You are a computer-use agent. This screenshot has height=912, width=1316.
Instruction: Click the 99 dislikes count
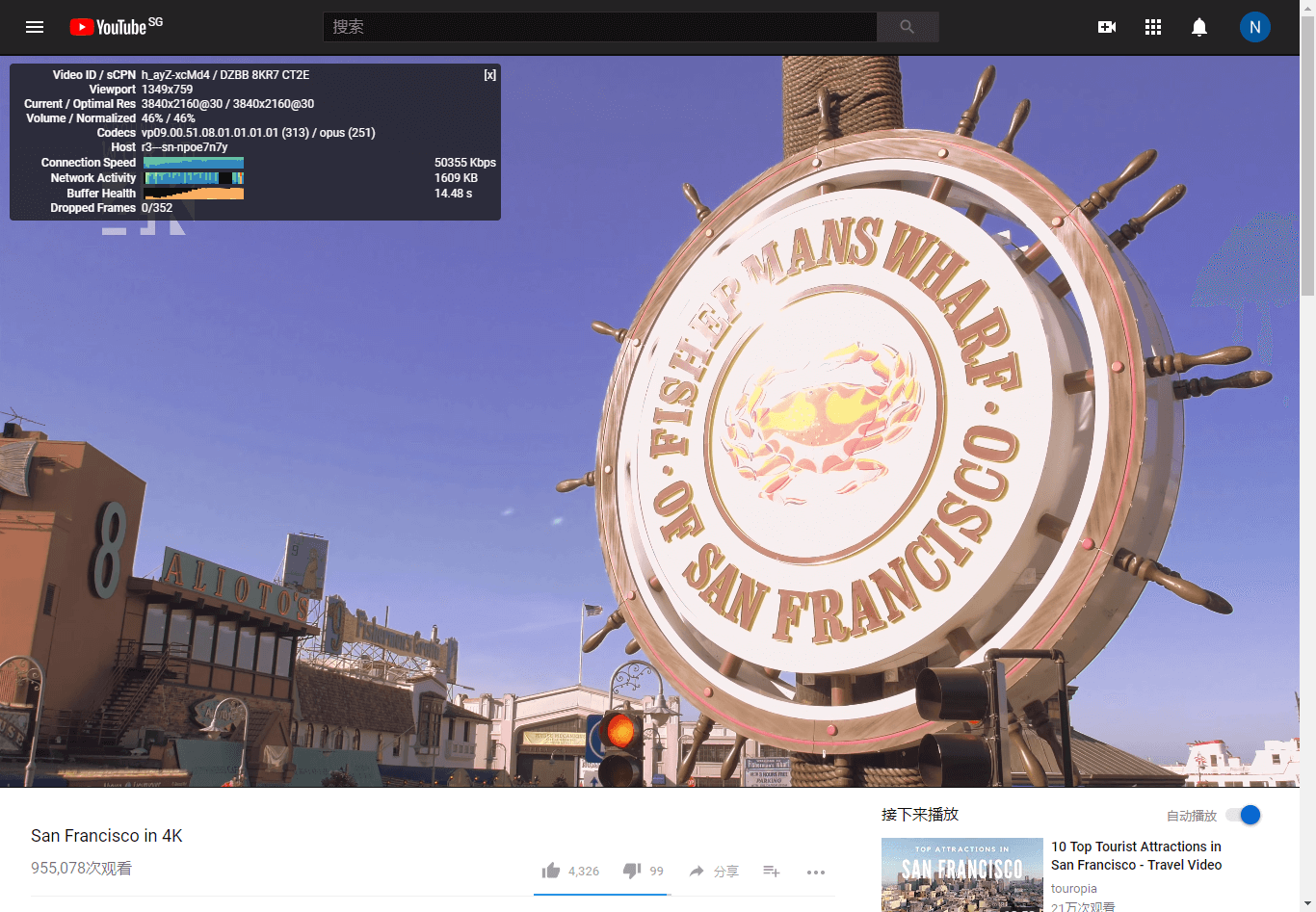point(656,872)
